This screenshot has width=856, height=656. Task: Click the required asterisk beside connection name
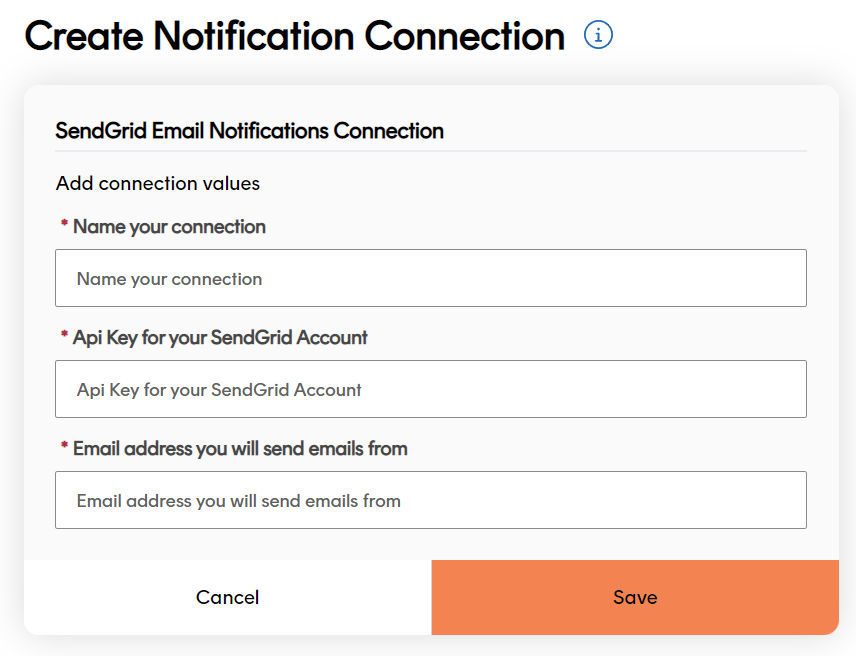62,222
